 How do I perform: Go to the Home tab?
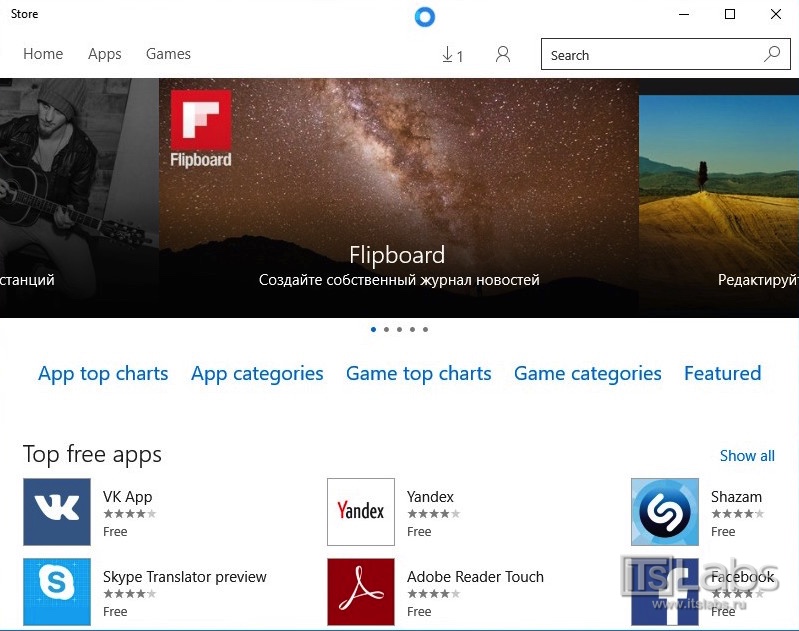tap(43, 54)
